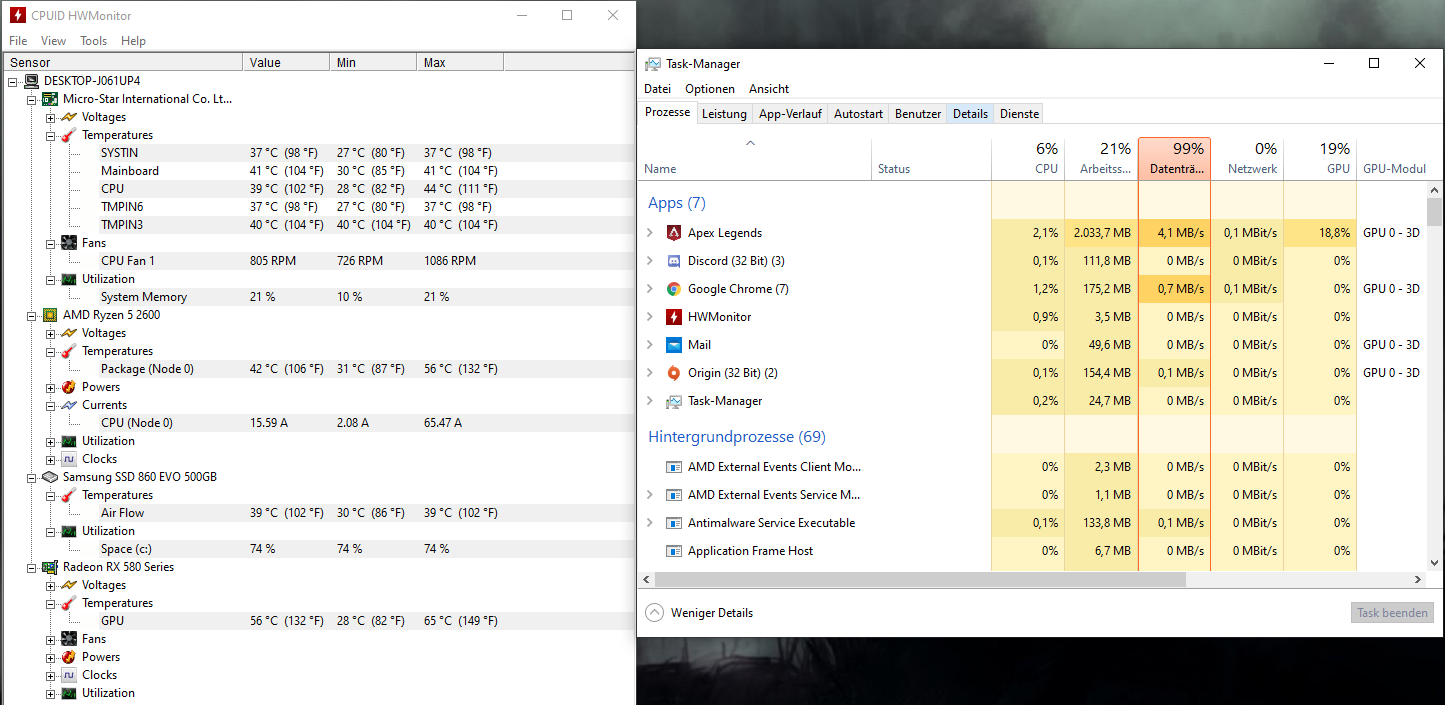The height and width of the screenshot is (705, 1445).
Task: Click the Task beenden button
Action: click(1392, 613)
